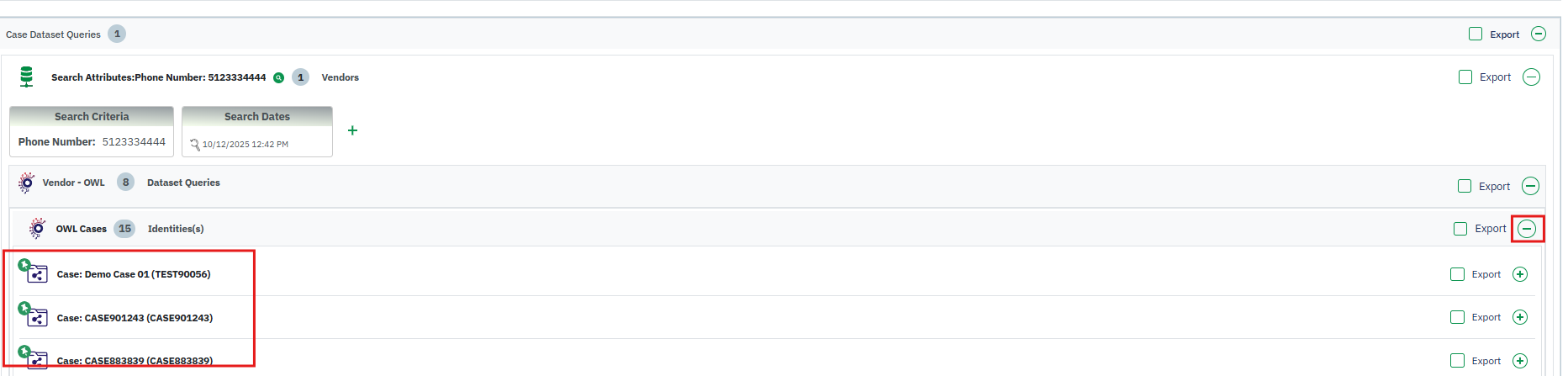
Task: Select the Search Criteria header tab
Action: coord(92,117)
